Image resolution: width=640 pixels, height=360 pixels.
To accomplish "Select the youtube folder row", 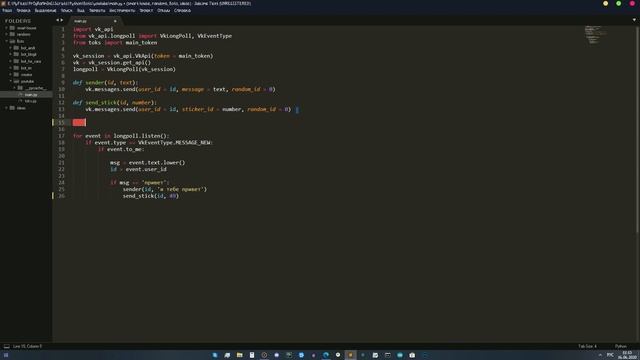I will tap(26, 81).
